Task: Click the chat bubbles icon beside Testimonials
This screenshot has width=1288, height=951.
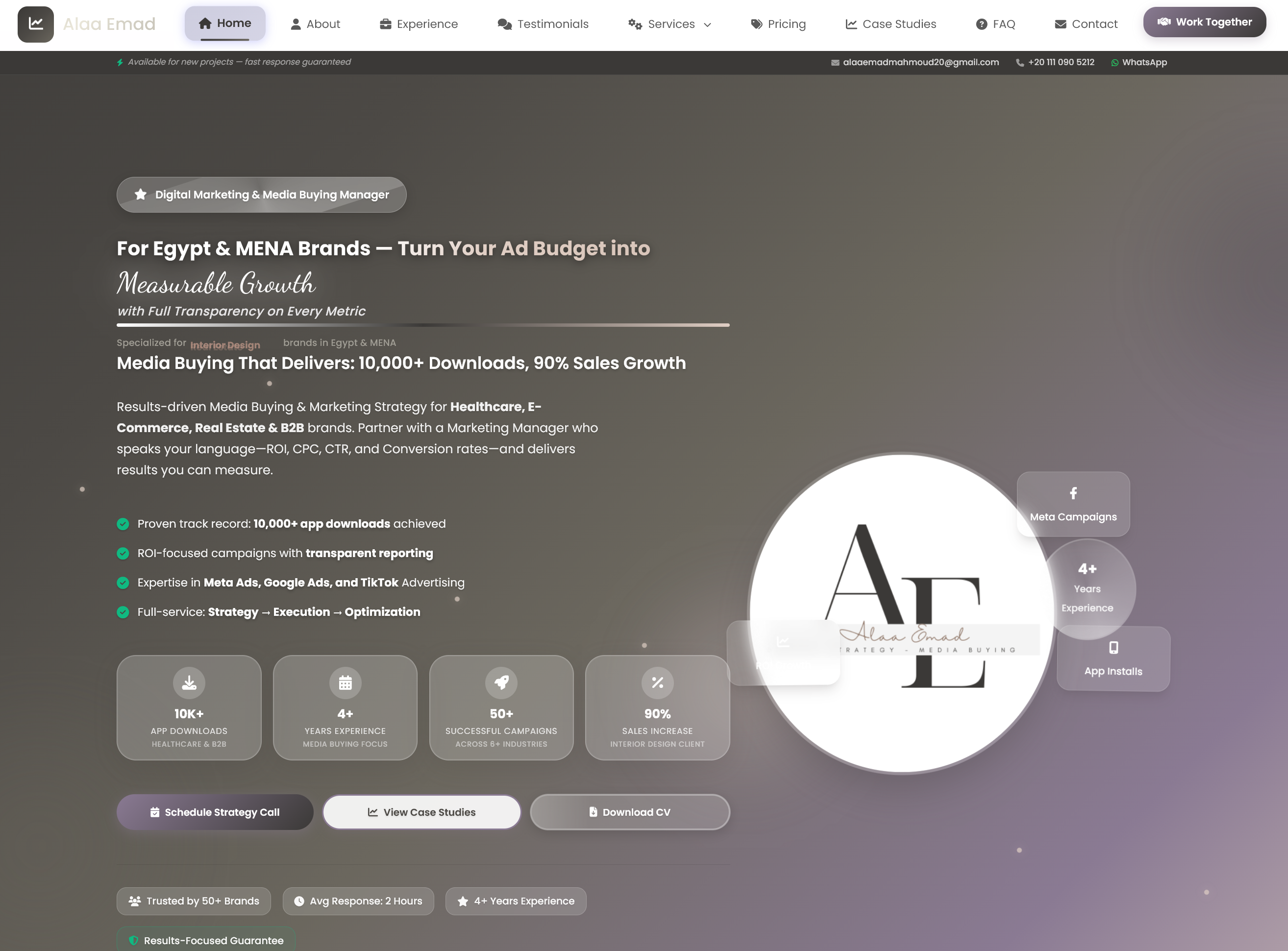Action: (x=505, y=24)
